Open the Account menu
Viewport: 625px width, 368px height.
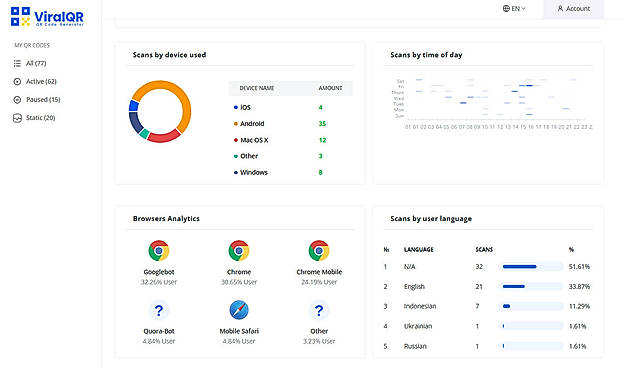click(x=573, y=9)
